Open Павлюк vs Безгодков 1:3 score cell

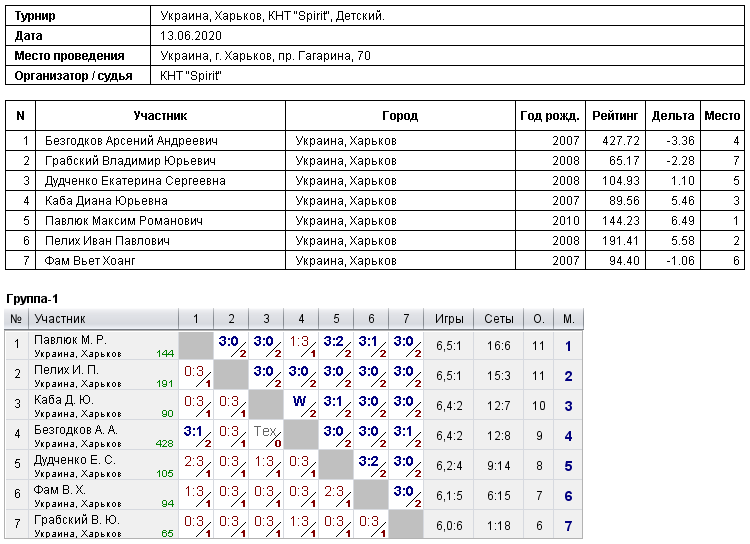[x=301, y=345]
